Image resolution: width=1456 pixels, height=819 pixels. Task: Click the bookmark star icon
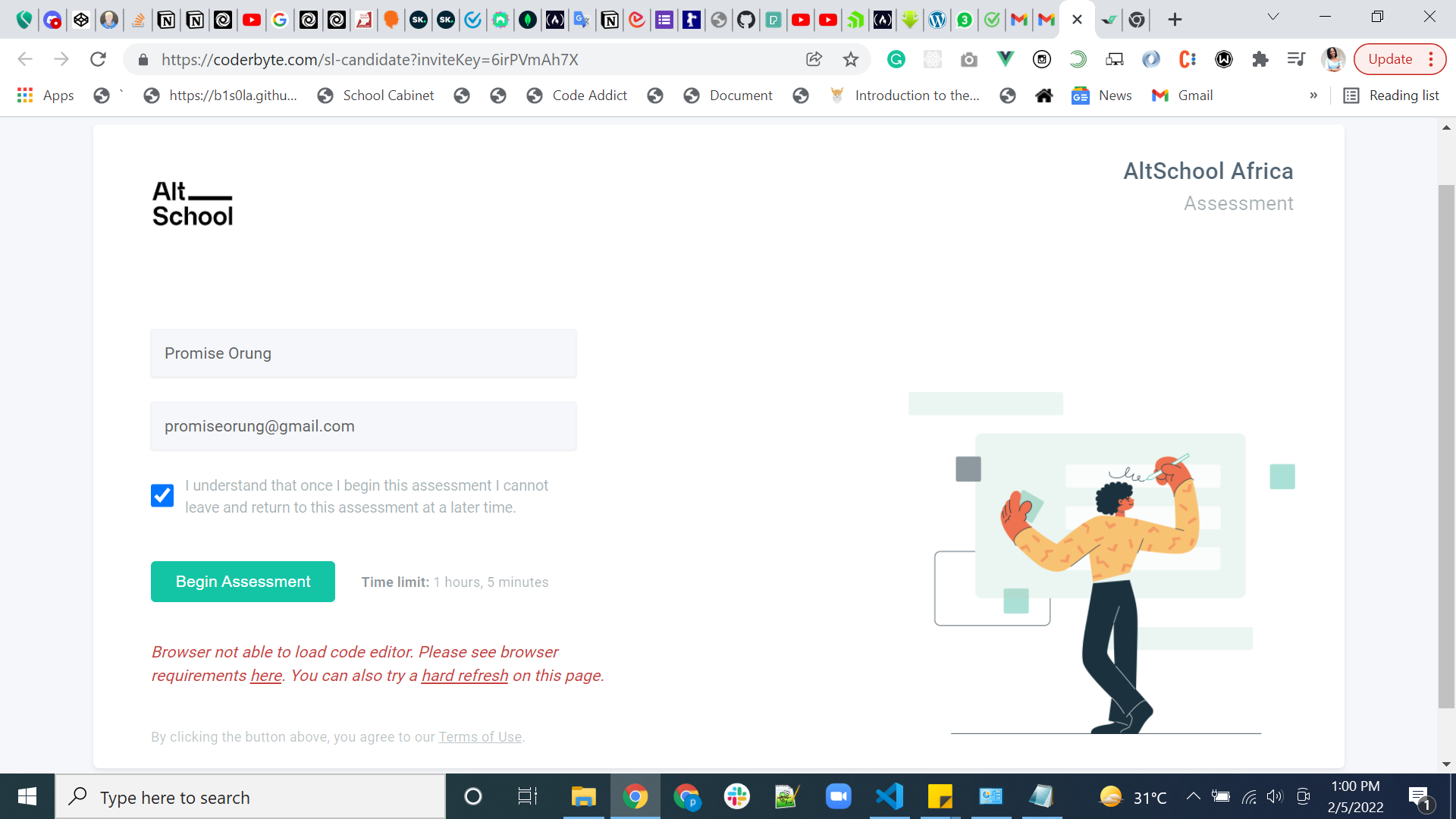coord(851,59)
